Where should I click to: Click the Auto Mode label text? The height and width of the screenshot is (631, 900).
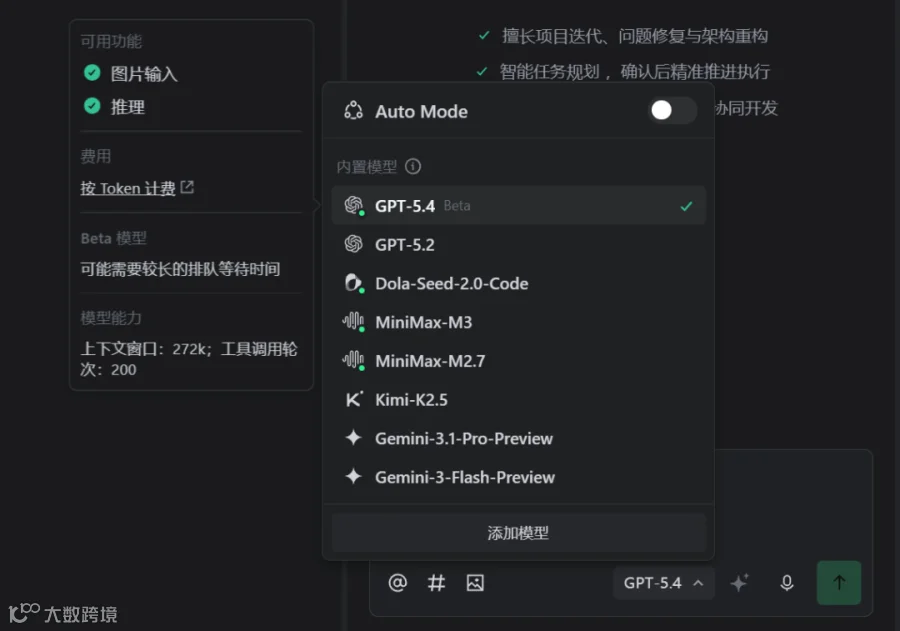(x=421, y=111)
